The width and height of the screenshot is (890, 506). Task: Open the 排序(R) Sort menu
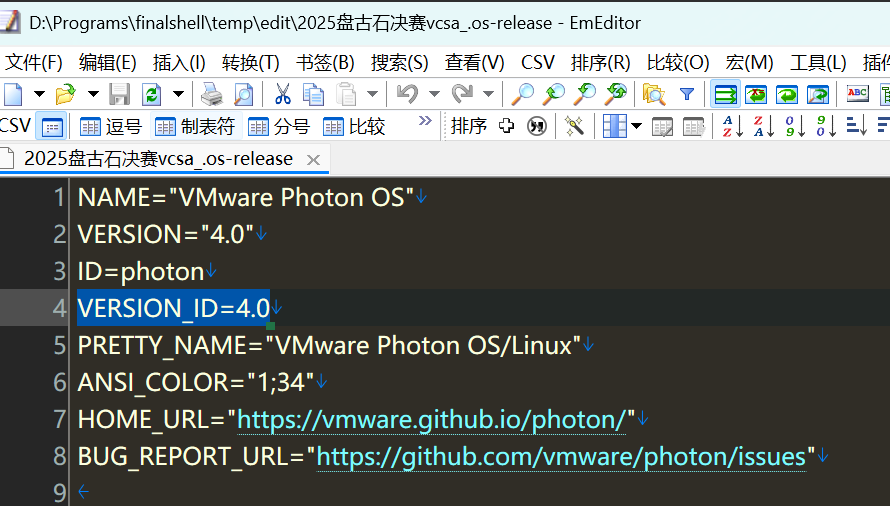[601, 62]
